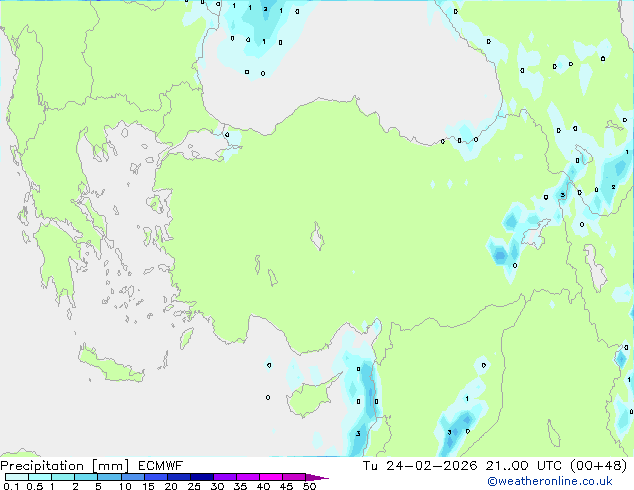Screen dimensions: 634x490
Task: Click the 'Precipitation [mm]' title text
Action: (65, 466)
